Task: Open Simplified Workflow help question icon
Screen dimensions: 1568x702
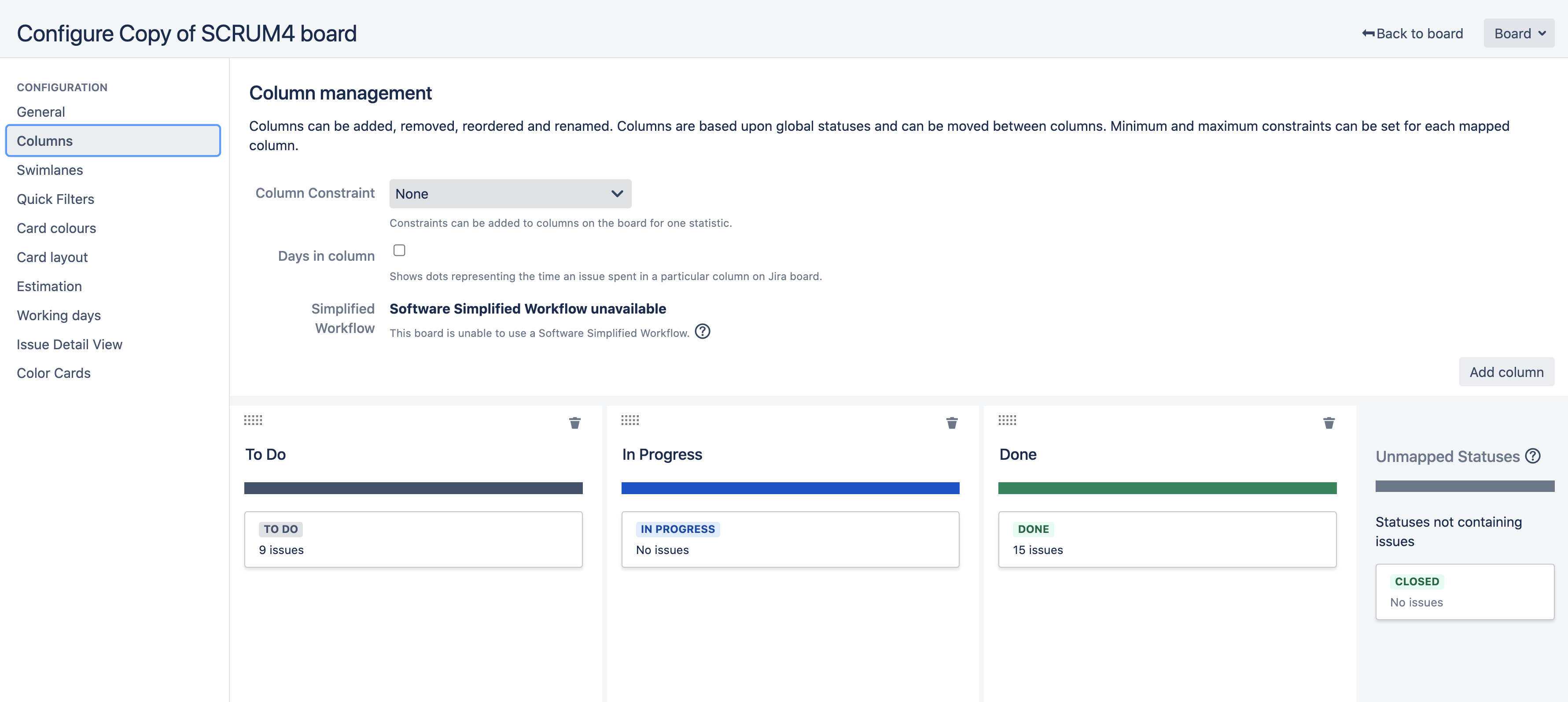Action: pos(703,331)
